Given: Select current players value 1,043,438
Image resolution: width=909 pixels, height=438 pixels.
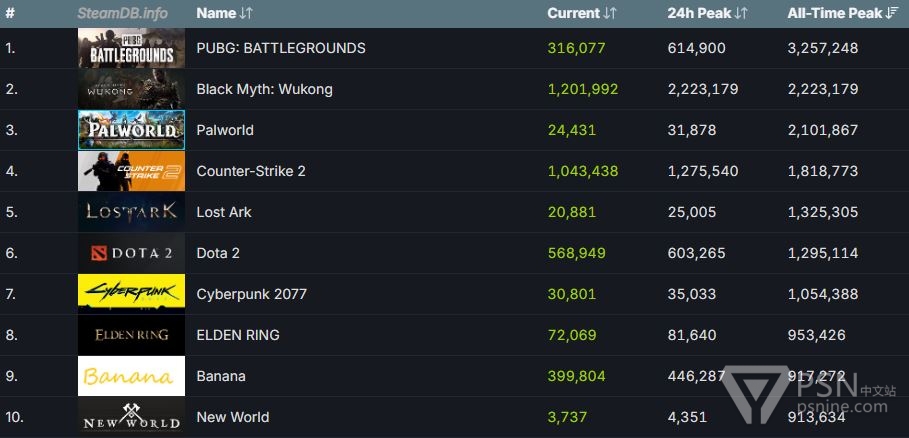Looking at the screenshot, I should click(583, 171).
